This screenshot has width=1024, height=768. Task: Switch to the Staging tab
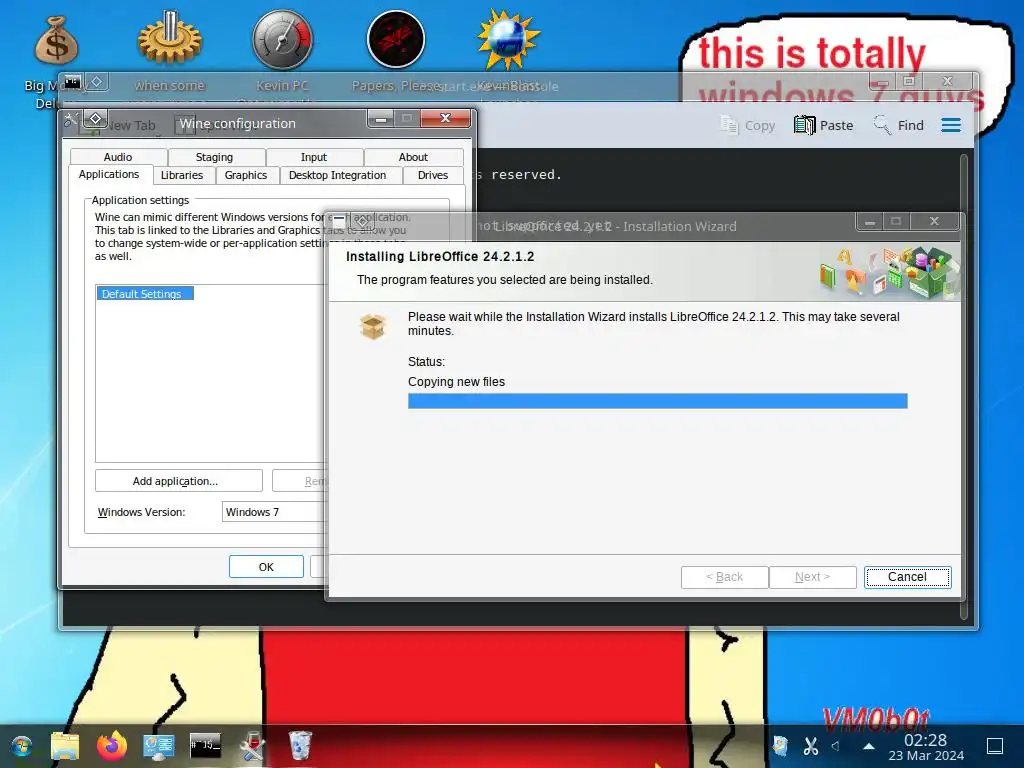click(214, 157)
